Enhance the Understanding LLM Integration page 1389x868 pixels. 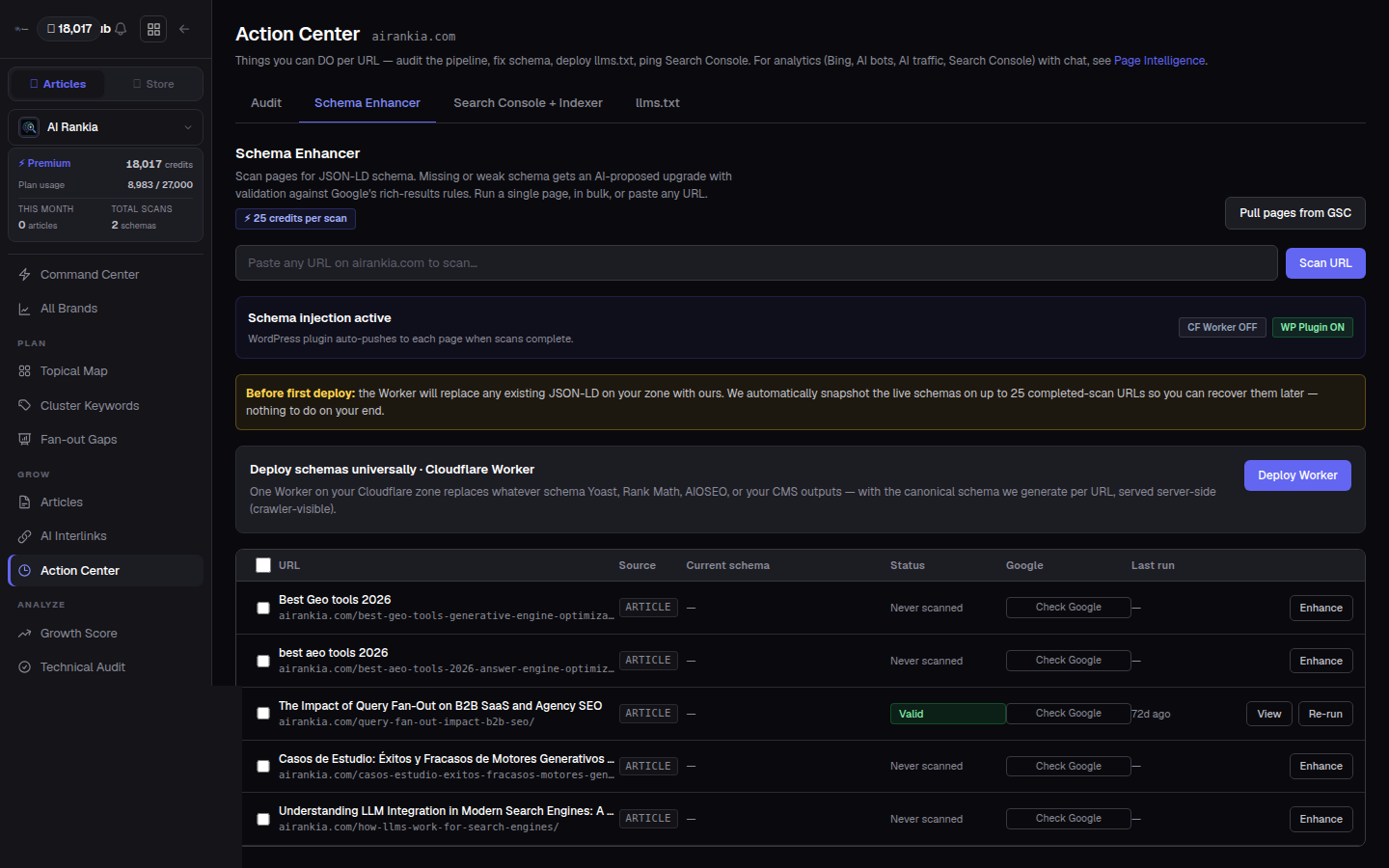[x=1321, y=820]
